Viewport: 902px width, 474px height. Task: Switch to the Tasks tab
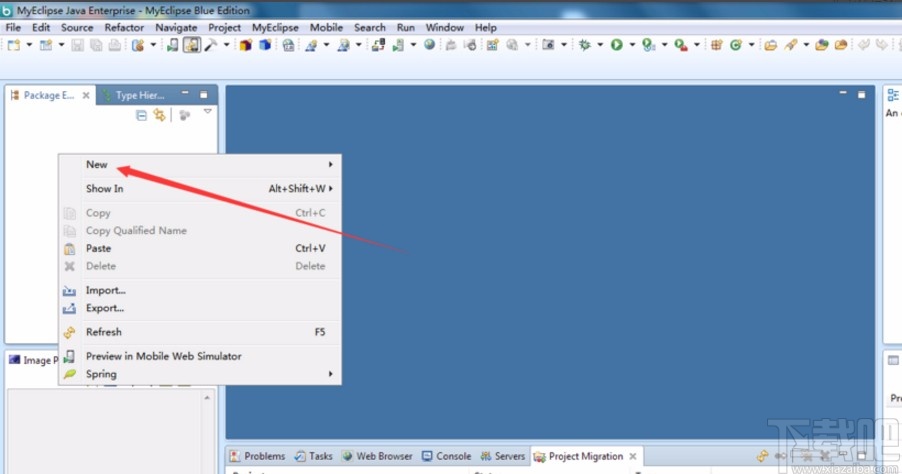click(x=314, y=456)
